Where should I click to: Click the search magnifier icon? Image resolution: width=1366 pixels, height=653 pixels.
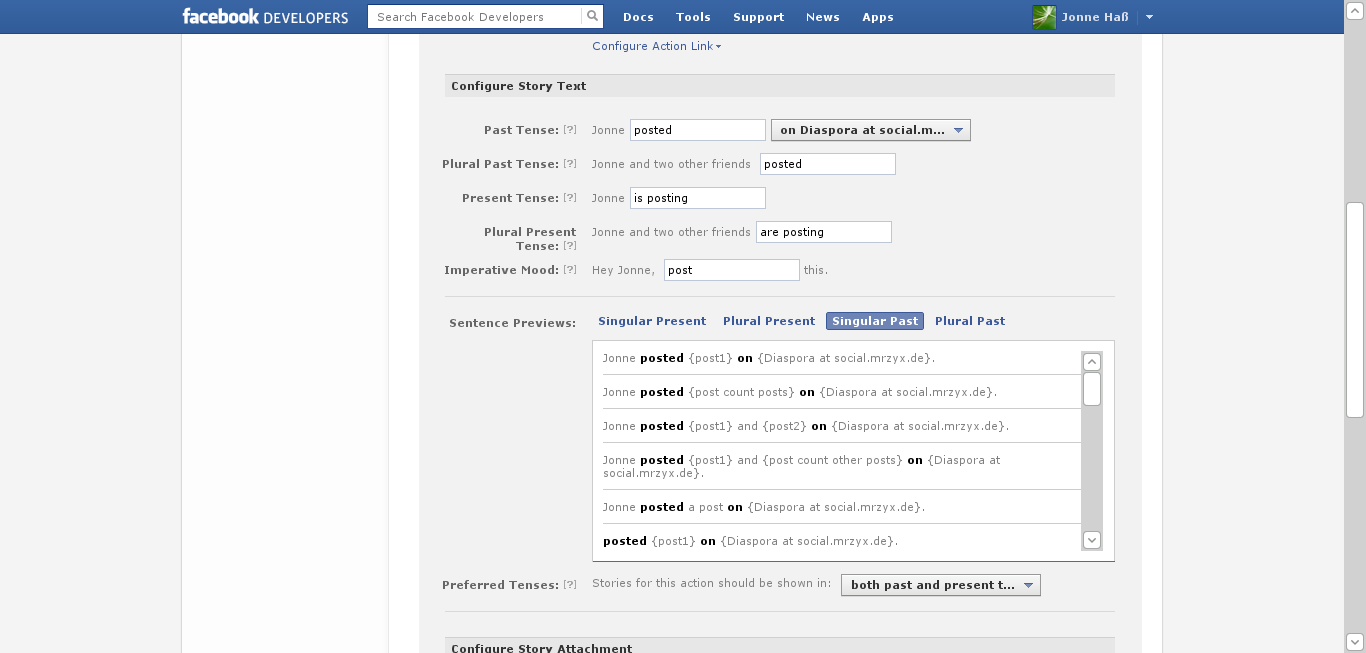coord(593,16)
